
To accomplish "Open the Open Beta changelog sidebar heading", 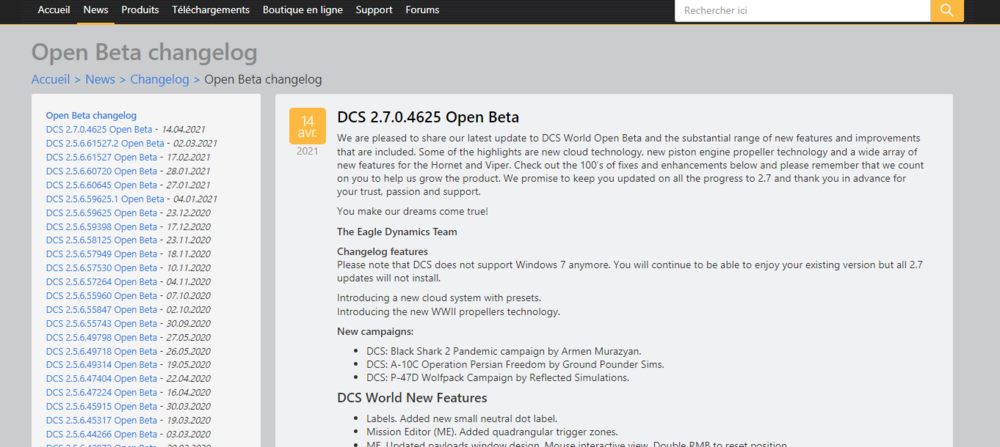I will [91, 116].
